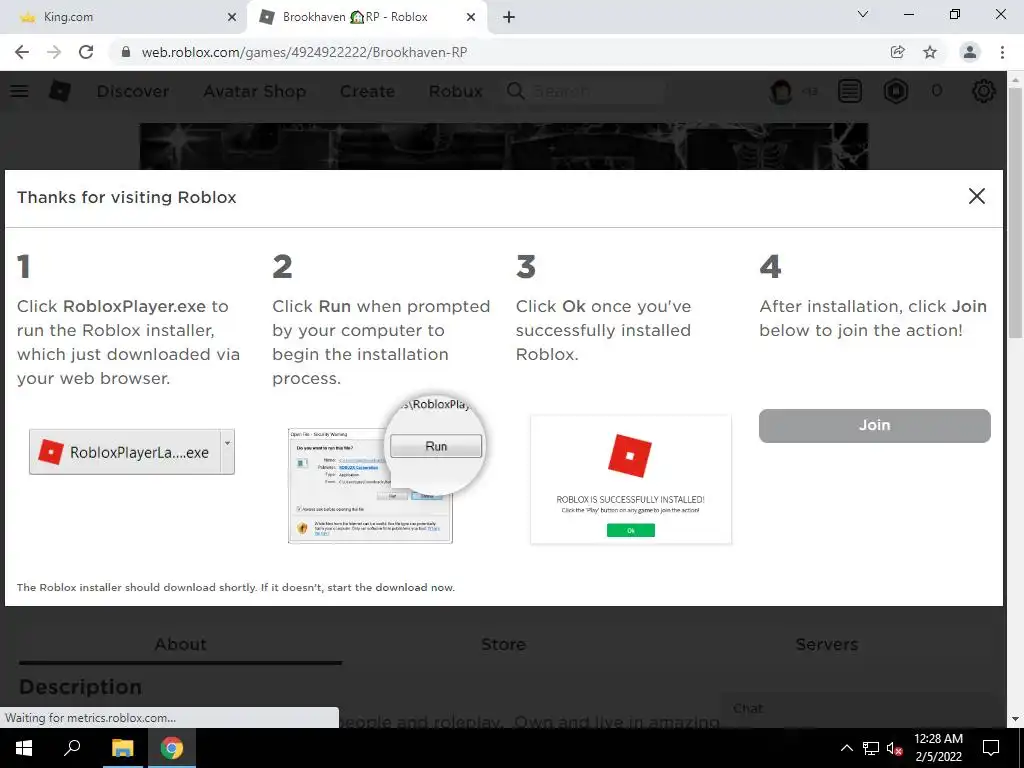Click the Run dialog illustration
This screenshot has height=768, width=1024.
(387, 468)
